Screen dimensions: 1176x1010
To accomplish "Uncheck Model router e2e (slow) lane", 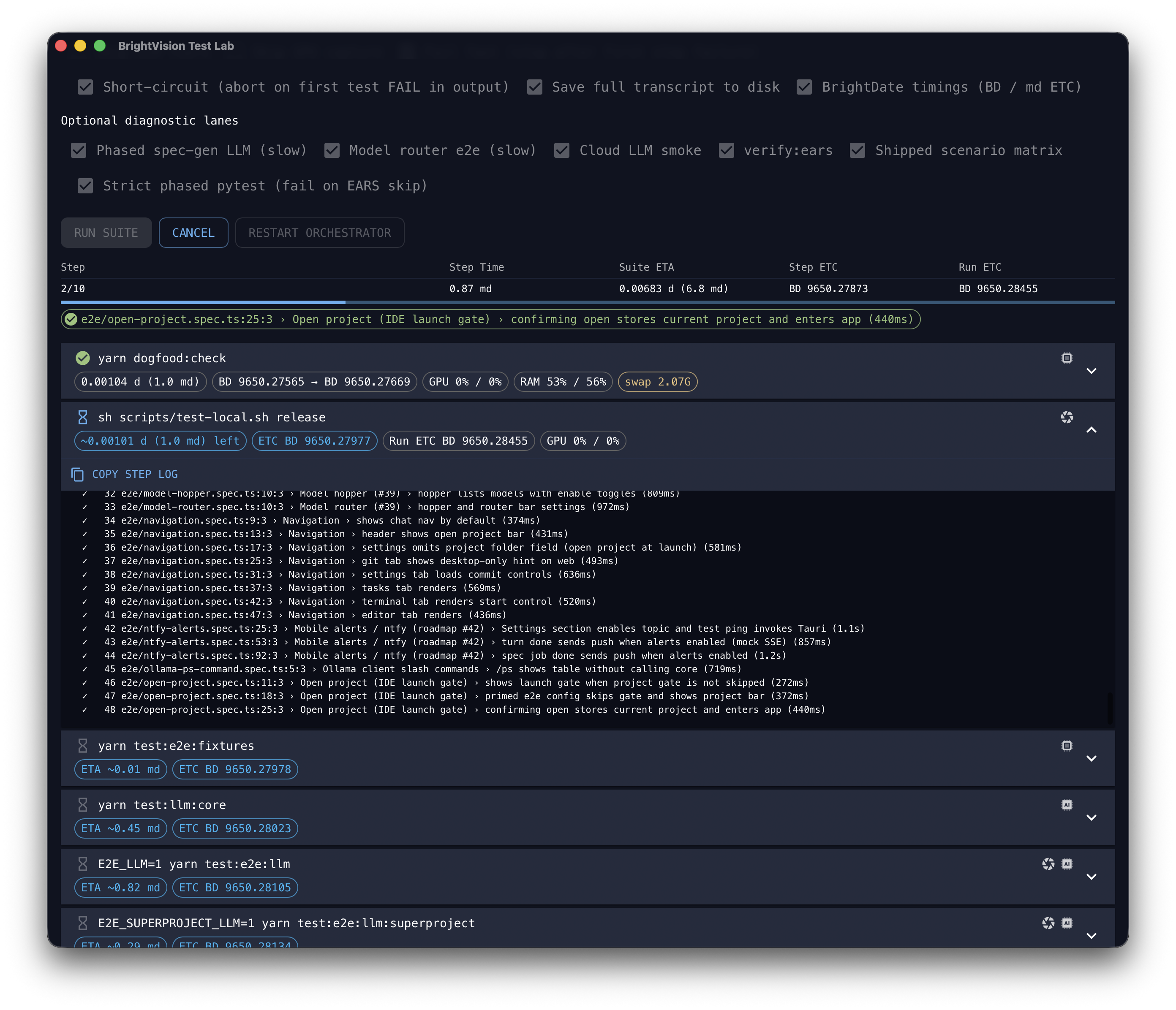I will coord(332,150).
